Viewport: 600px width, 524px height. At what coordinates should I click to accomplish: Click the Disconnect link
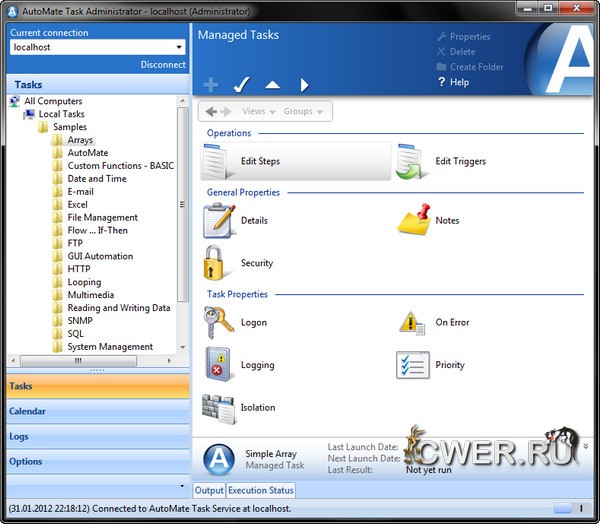163,65
